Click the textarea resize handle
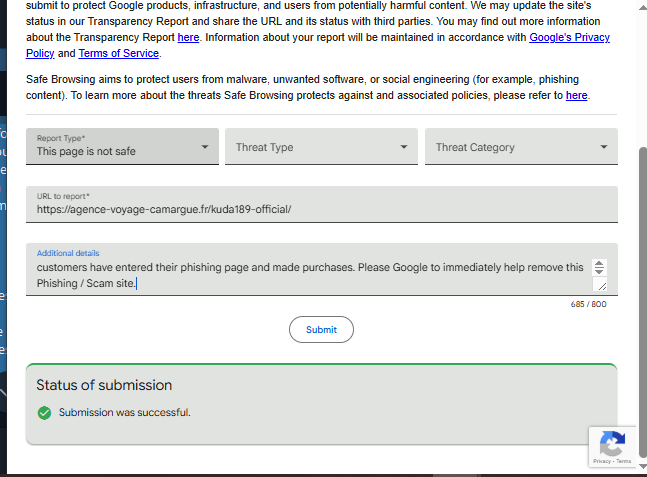The image size is (647, 477). pos(602,286)
